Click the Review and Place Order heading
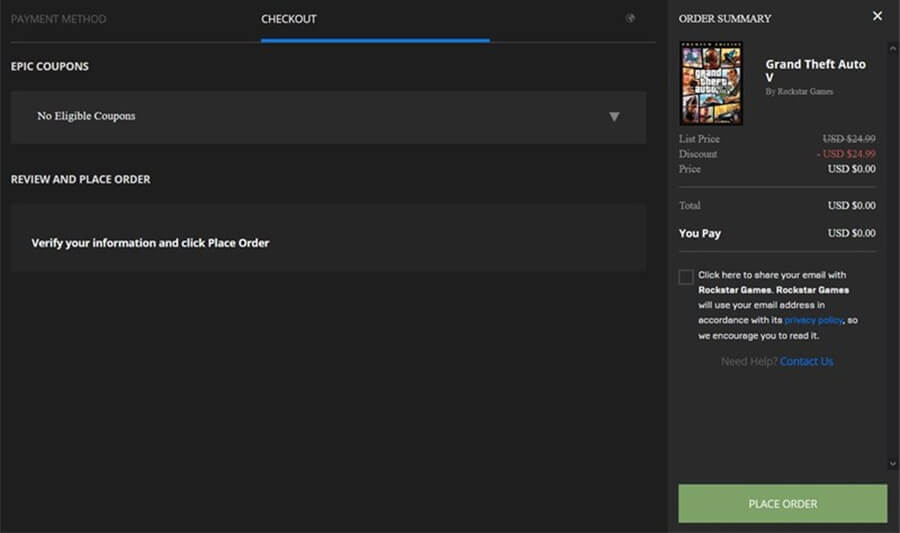900x533 pixels. tap(80, 180)
